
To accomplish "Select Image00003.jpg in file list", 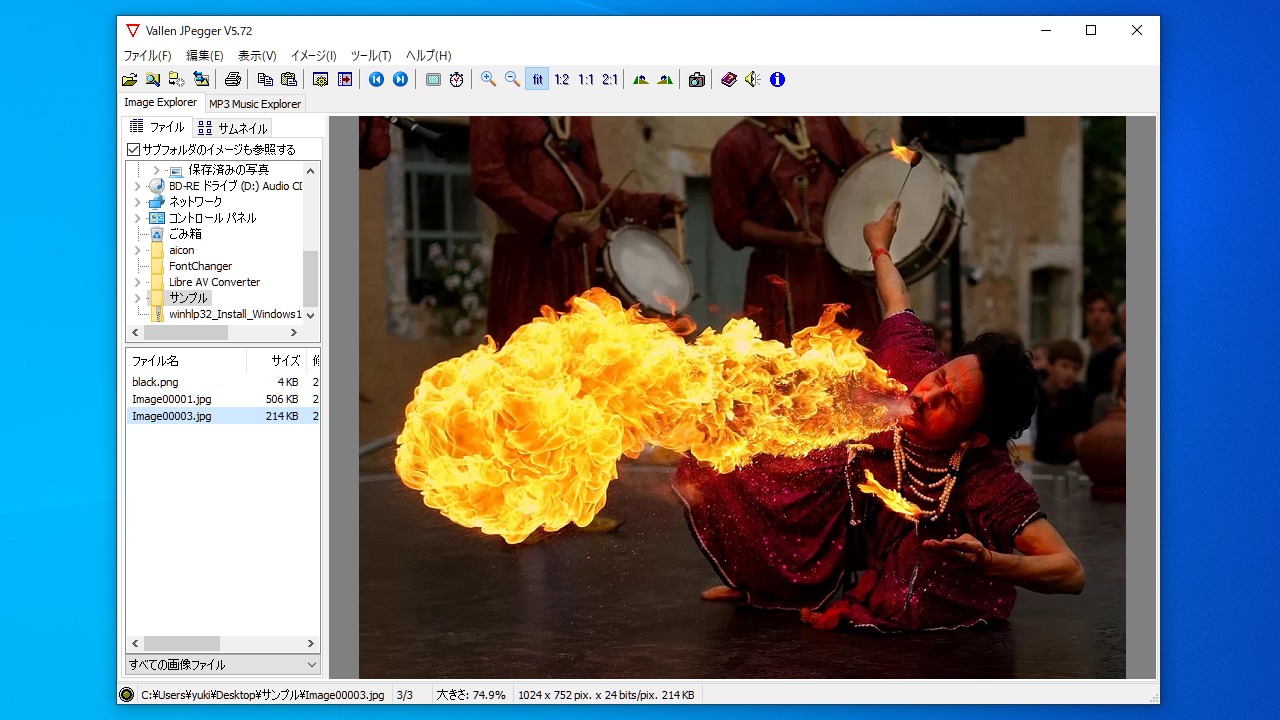I will [x=172, y=416].
